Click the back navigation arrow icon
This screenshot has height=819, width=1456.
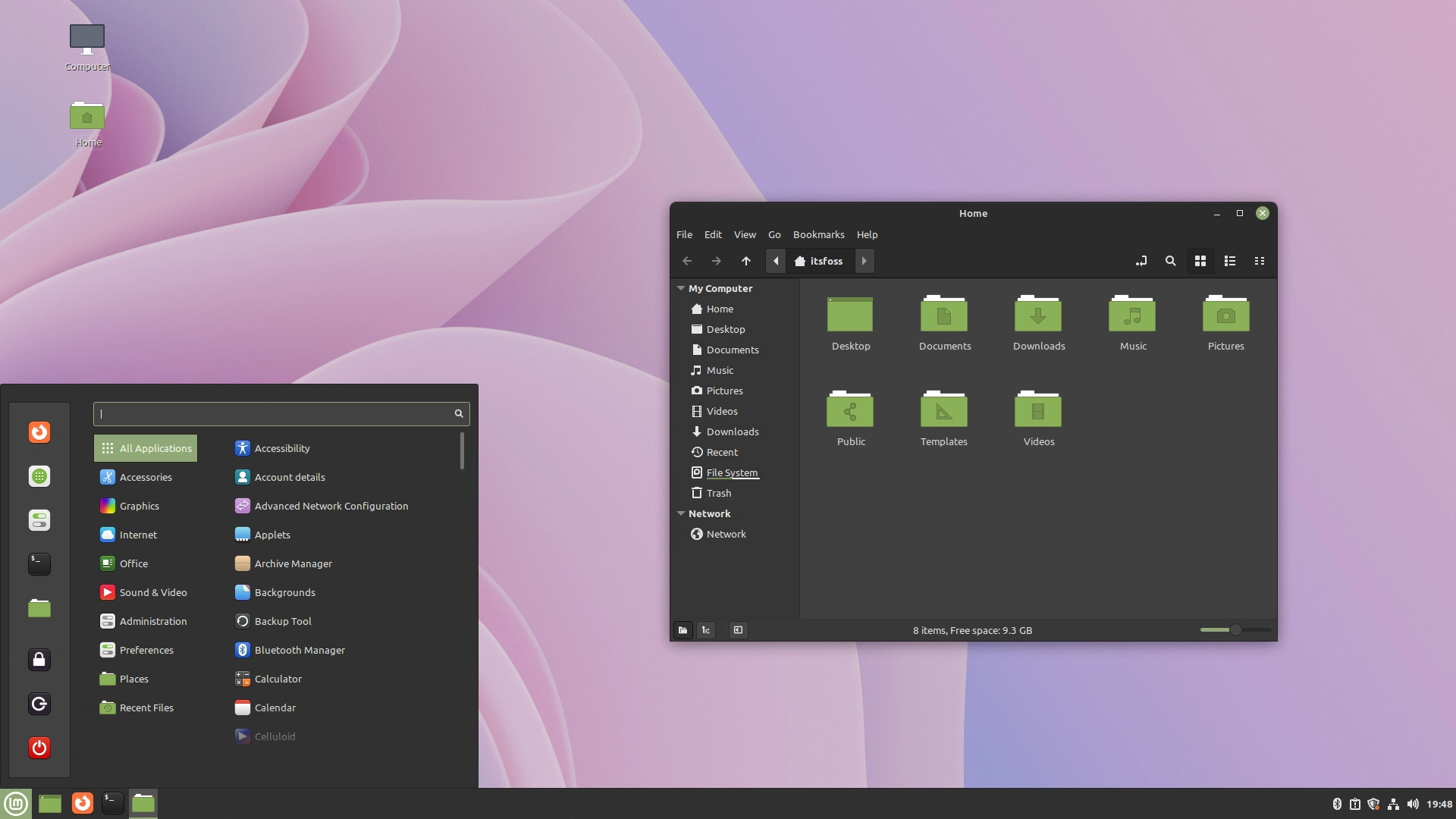point(687,261)
